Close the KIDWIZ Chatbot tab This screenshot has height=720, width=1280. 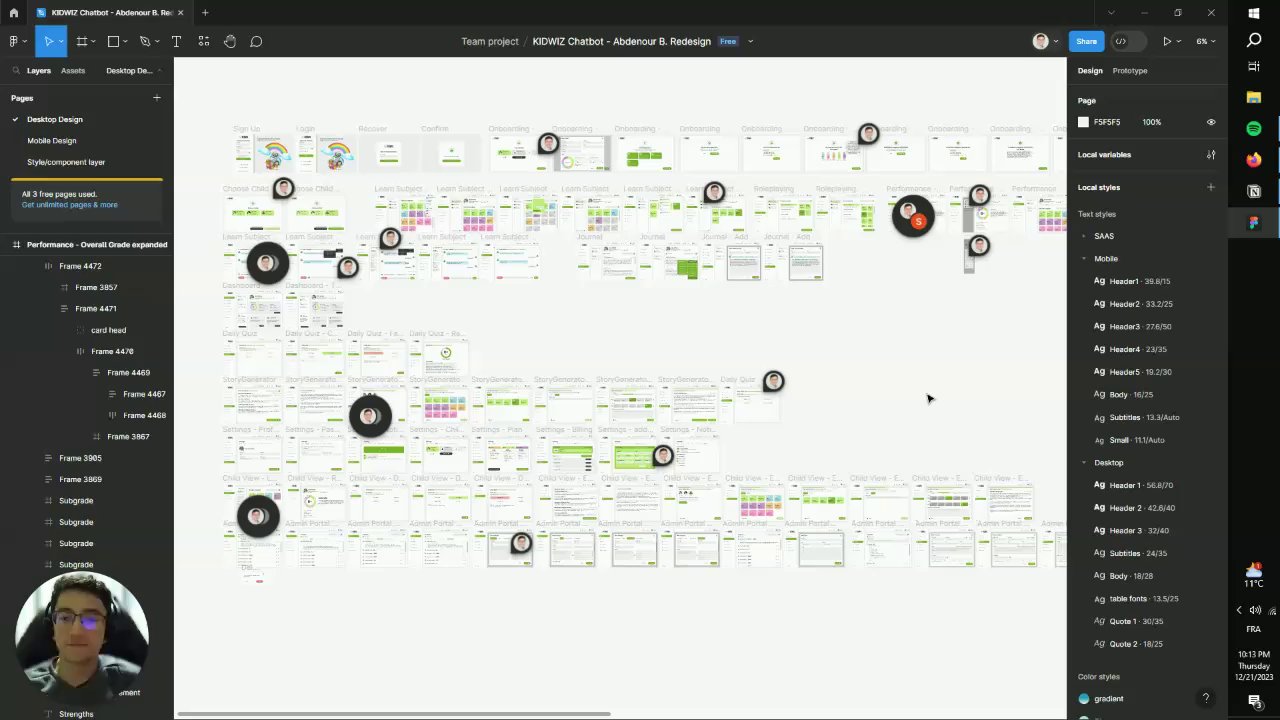point(180,13)
